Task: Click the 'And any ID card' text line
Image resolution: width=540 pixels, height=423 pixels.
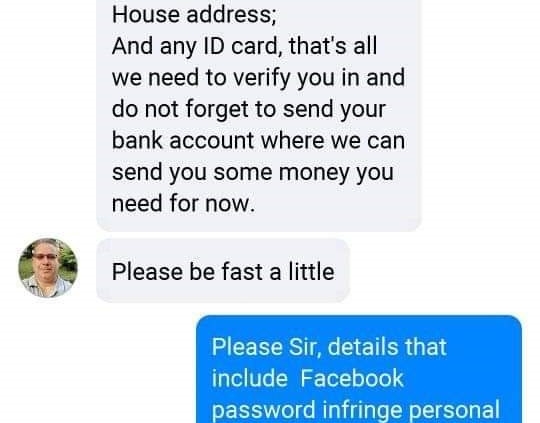Action: (x=245, y=46)
